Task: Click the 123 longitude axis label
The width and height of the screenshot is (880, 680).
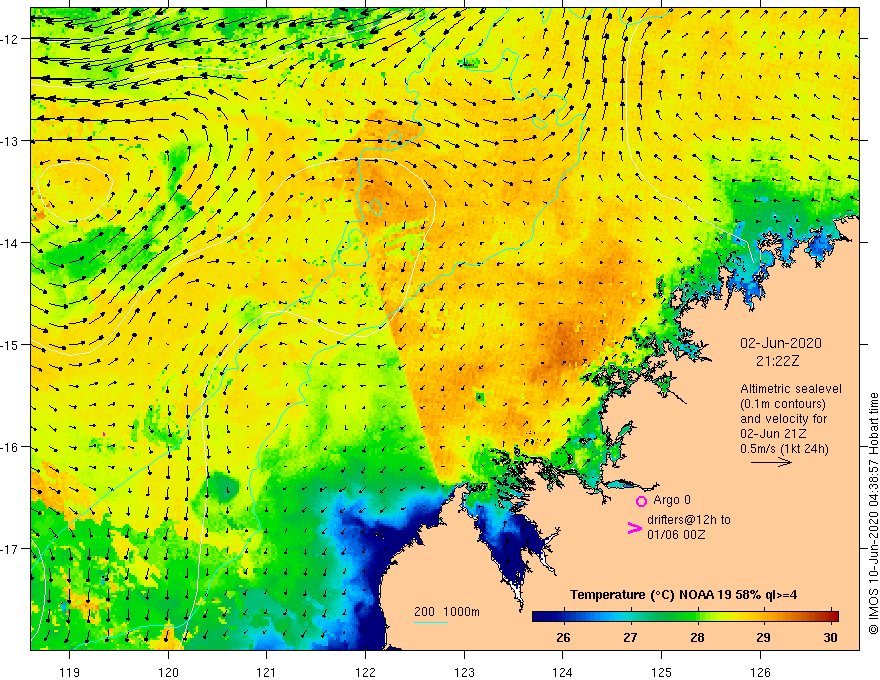Action: click(x=464, y=672)
